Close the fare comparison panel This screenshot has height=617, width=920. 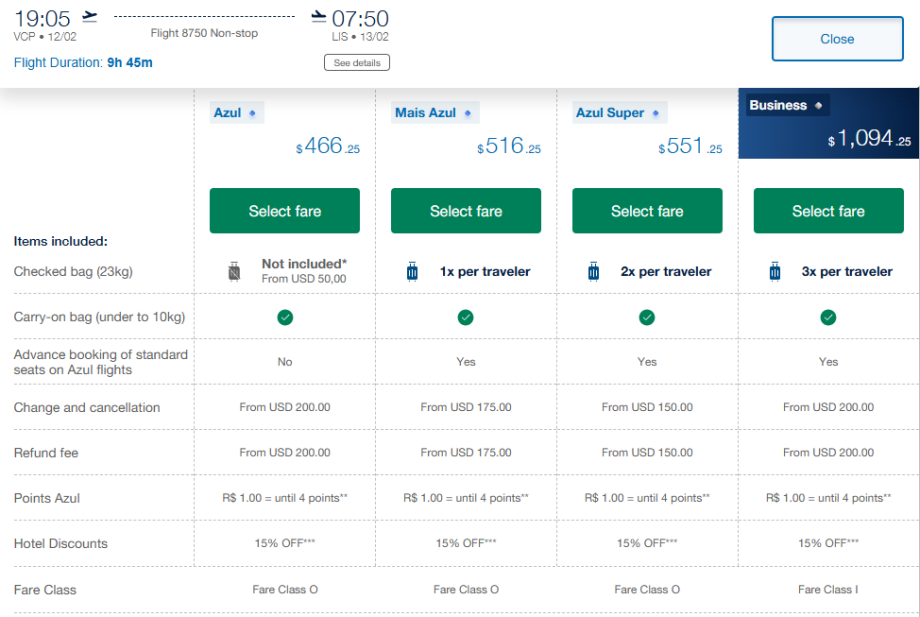click(837, 39)
